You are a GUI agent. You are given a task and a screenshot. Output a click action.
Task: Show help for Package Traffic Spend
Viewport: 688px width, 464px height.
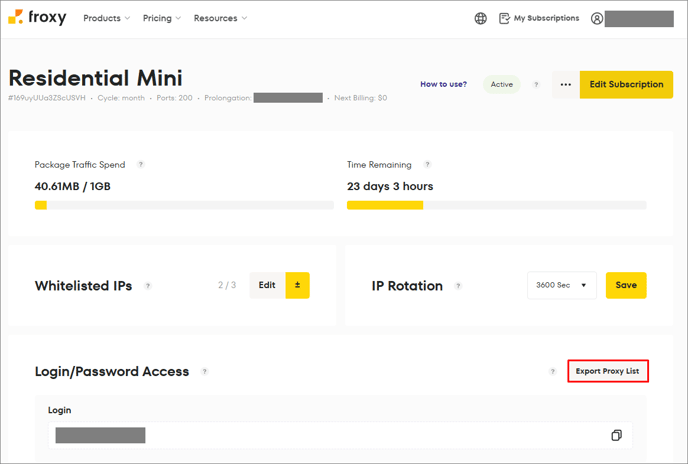140,165
